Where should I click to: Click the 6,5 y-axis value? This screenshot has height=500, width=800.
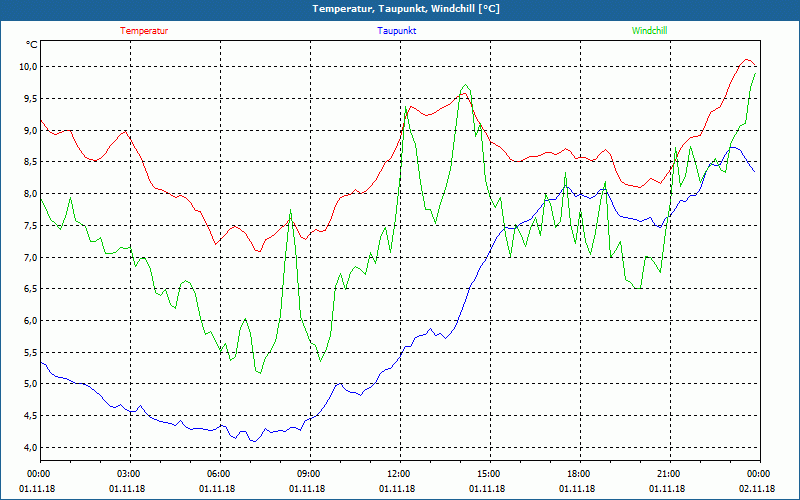click(31, 289)
